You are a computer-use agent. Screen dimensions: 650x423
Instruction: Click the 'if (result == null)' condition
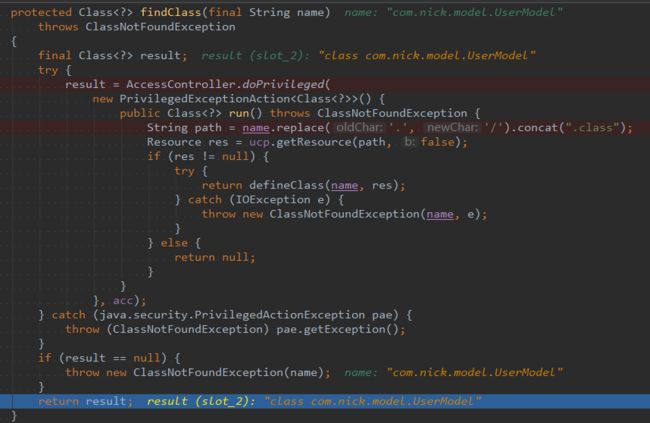pyautogui.click(x=102, y=358)
